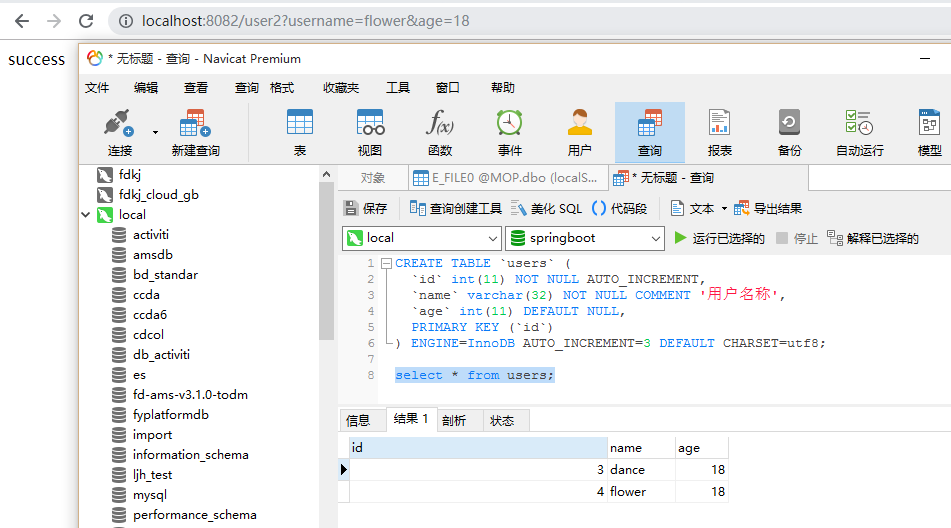Run selected query (运行已选择的)
Image resolution: width=951 pixels, height=528 pixels.
[719, 238]
